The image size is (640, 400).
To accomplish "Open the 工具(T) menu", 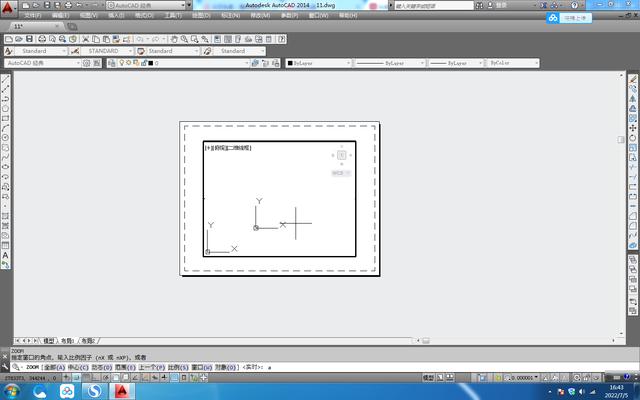I will [173, 16].
